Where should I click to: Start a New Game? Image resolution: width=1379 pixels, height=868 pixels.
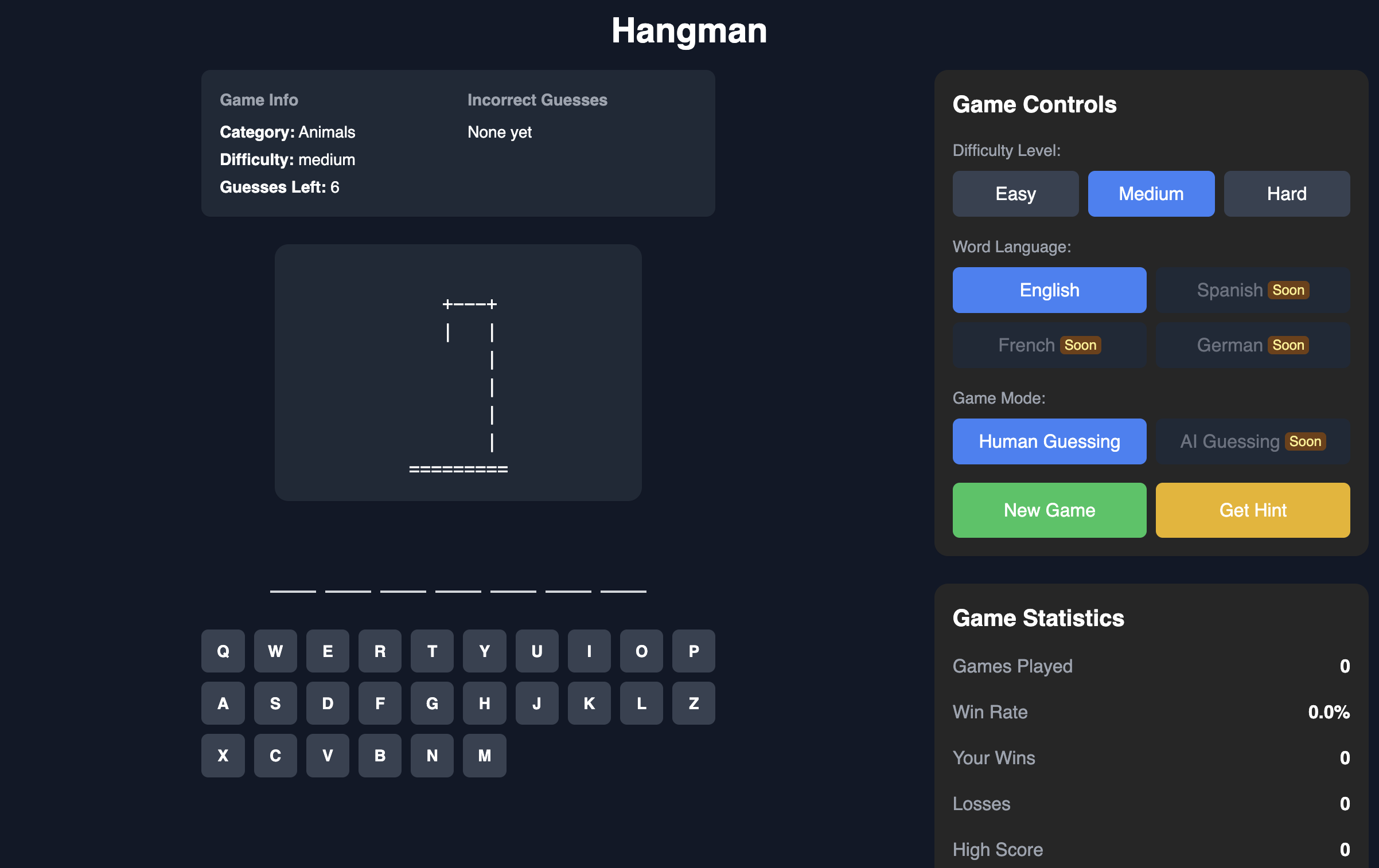1049,510
